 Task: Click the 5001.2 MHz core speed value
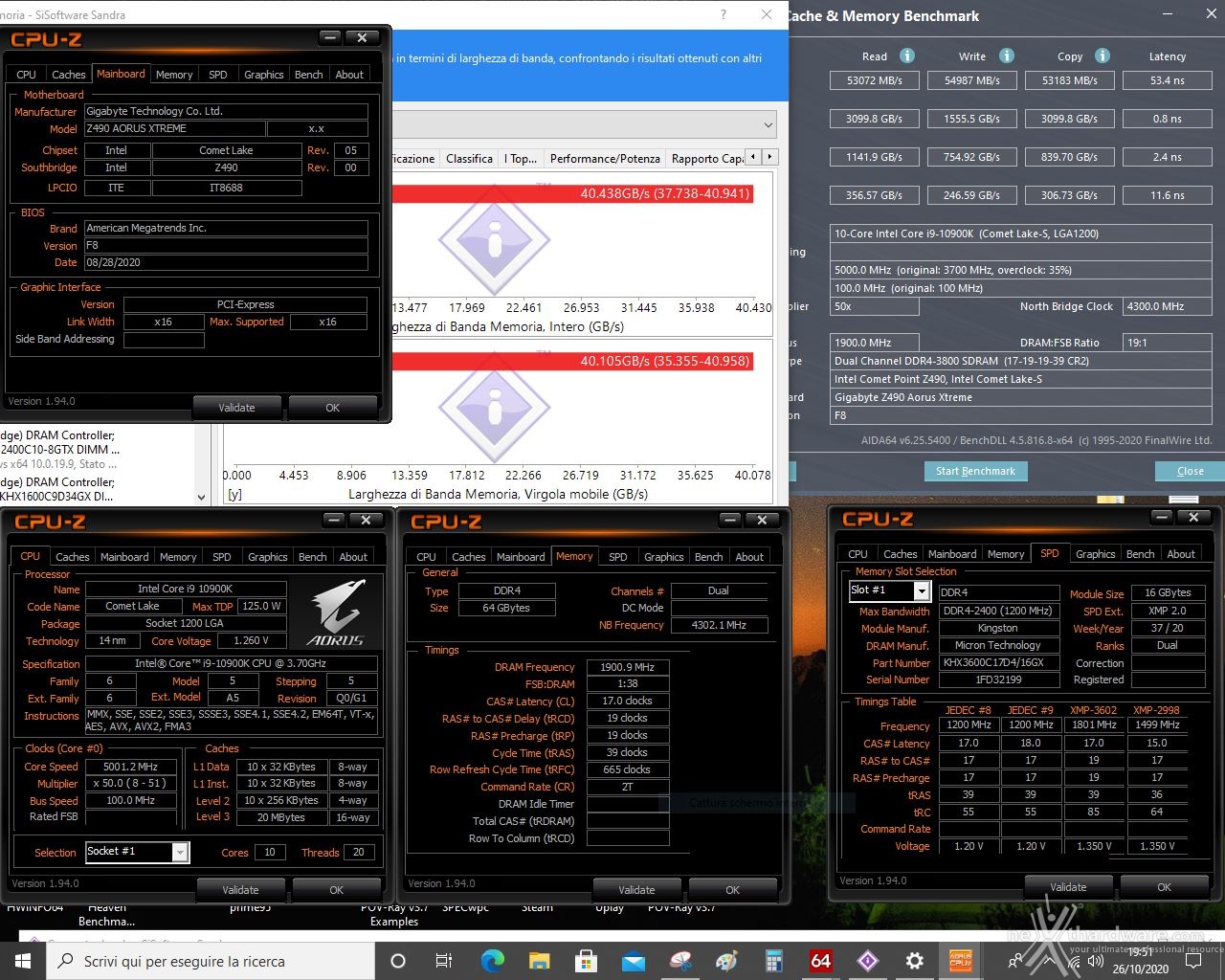coord(130,767)
